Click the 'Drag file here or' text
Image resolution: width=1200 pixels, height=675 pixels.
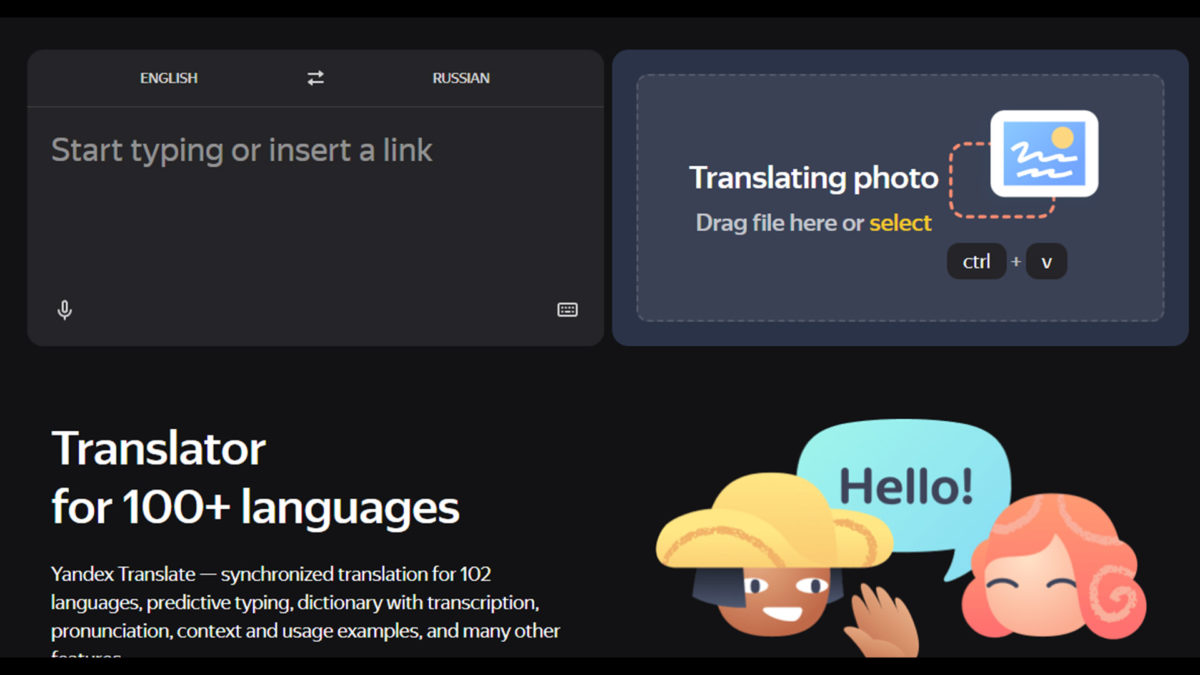coord(780,223)
